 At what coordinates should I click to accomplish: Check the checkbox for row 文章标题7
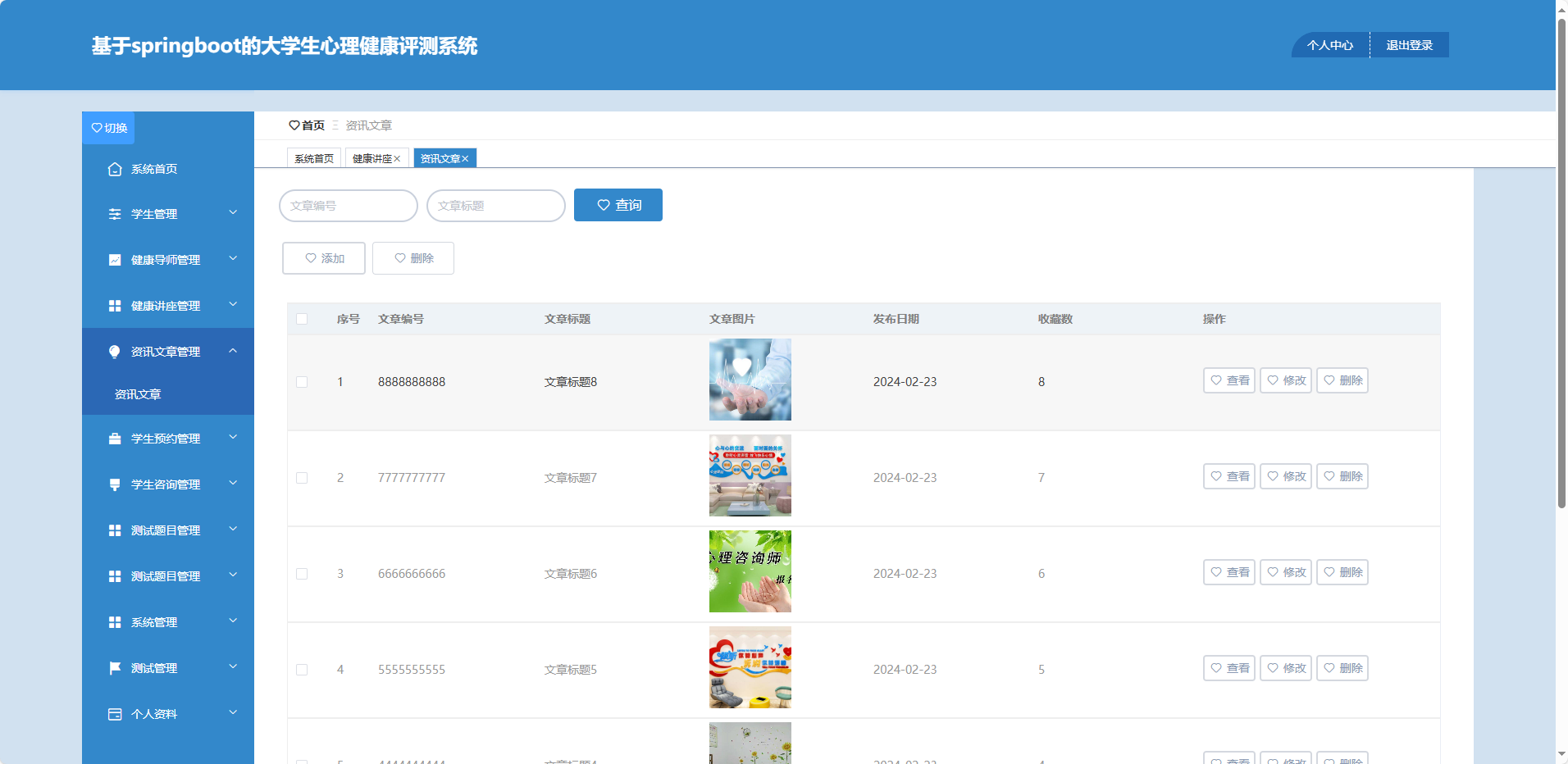pos(302,478)
